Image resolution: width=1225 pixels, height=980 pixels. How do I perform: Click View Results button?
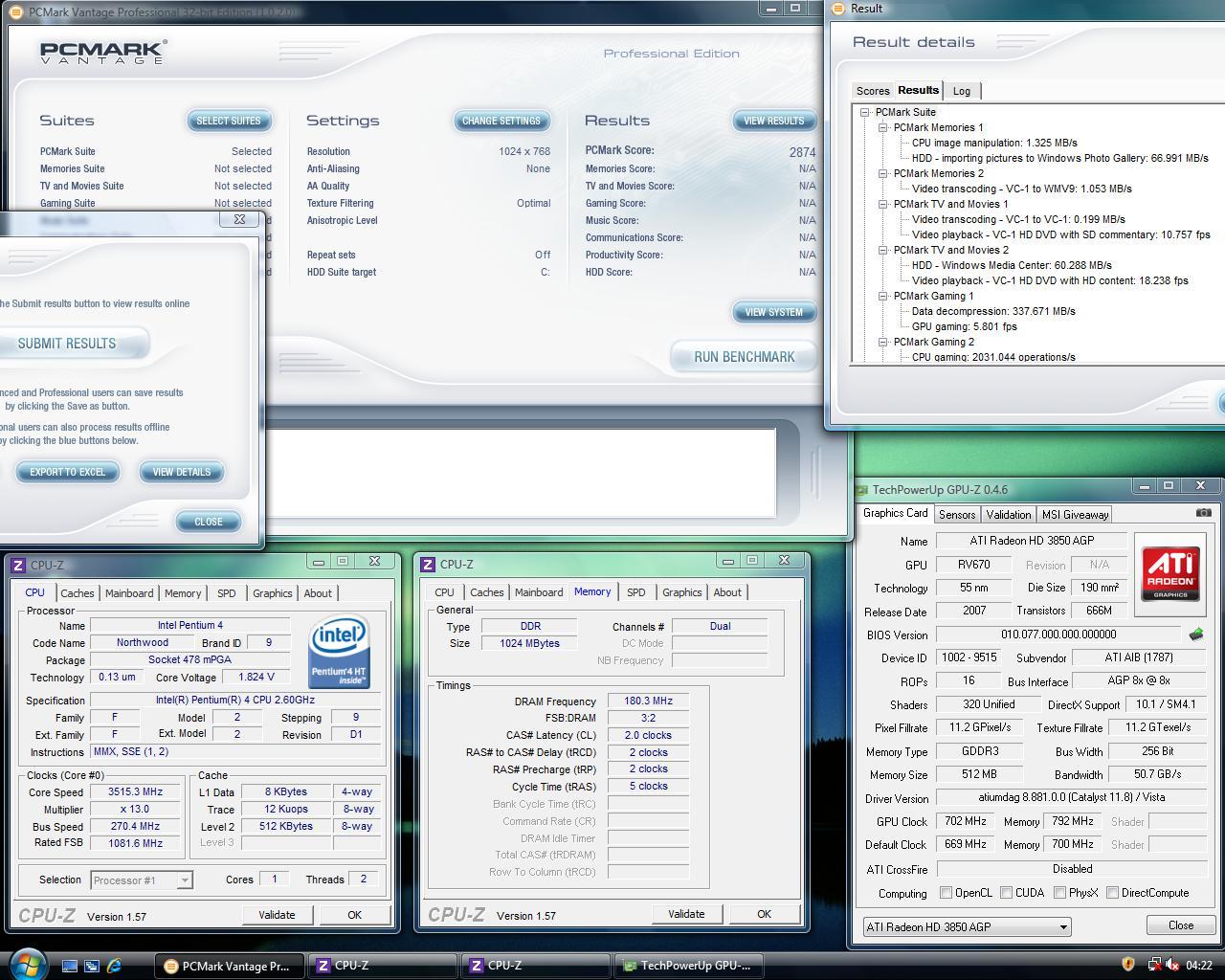pos(774,121)
